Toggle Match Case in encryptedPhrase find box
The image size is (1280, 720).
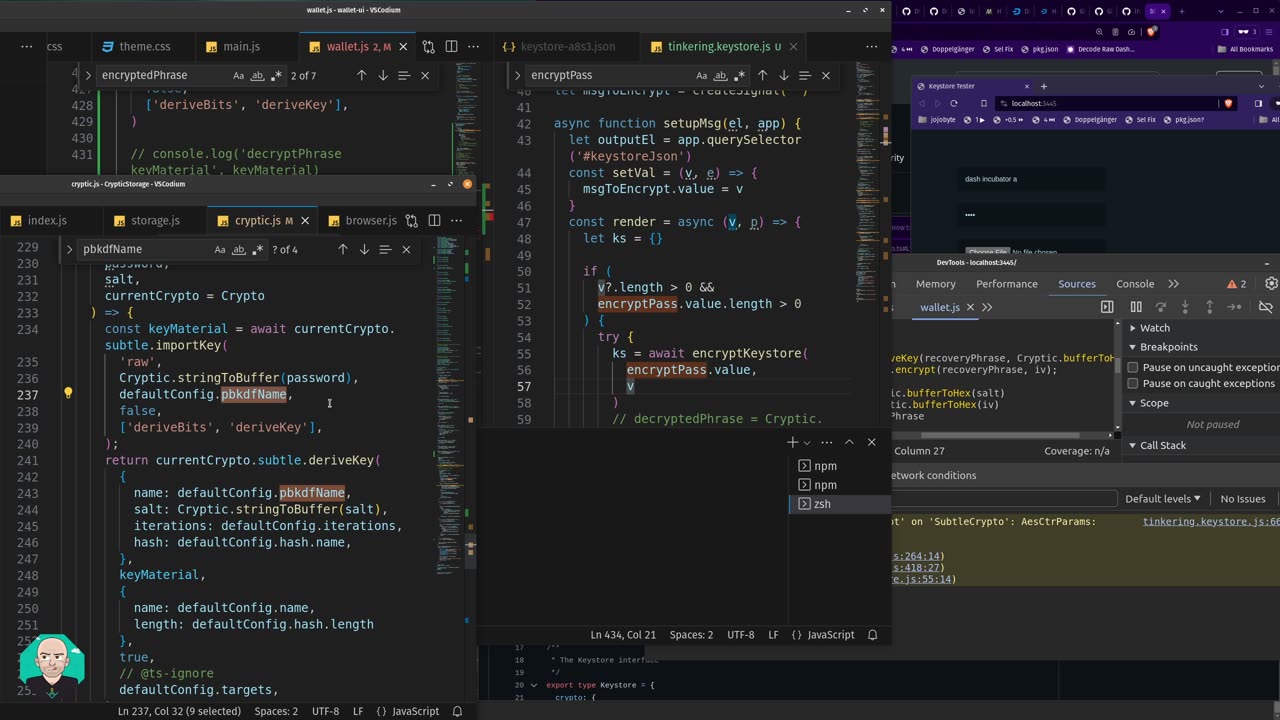(238, 75)
